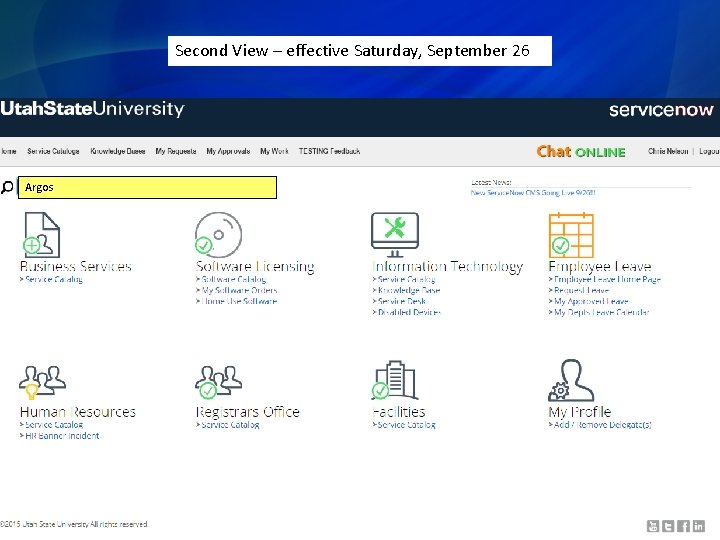This screenshot has width=720, height=540.
Task: Open the LinkedIn social icon
Action: pyautogui.click(x=698, y=526)
